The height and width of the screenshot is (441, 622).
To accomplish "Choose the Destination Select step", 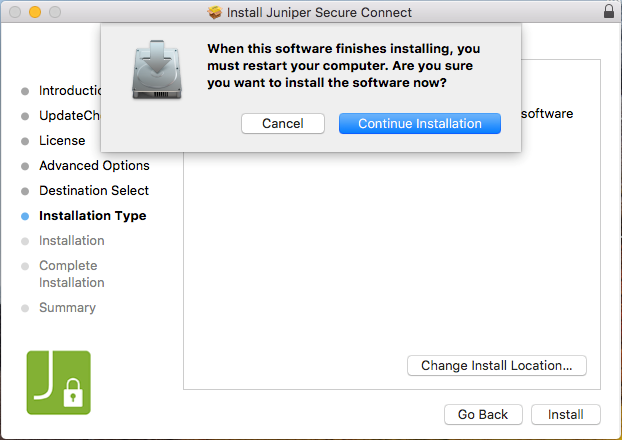I will pos(94,191).
